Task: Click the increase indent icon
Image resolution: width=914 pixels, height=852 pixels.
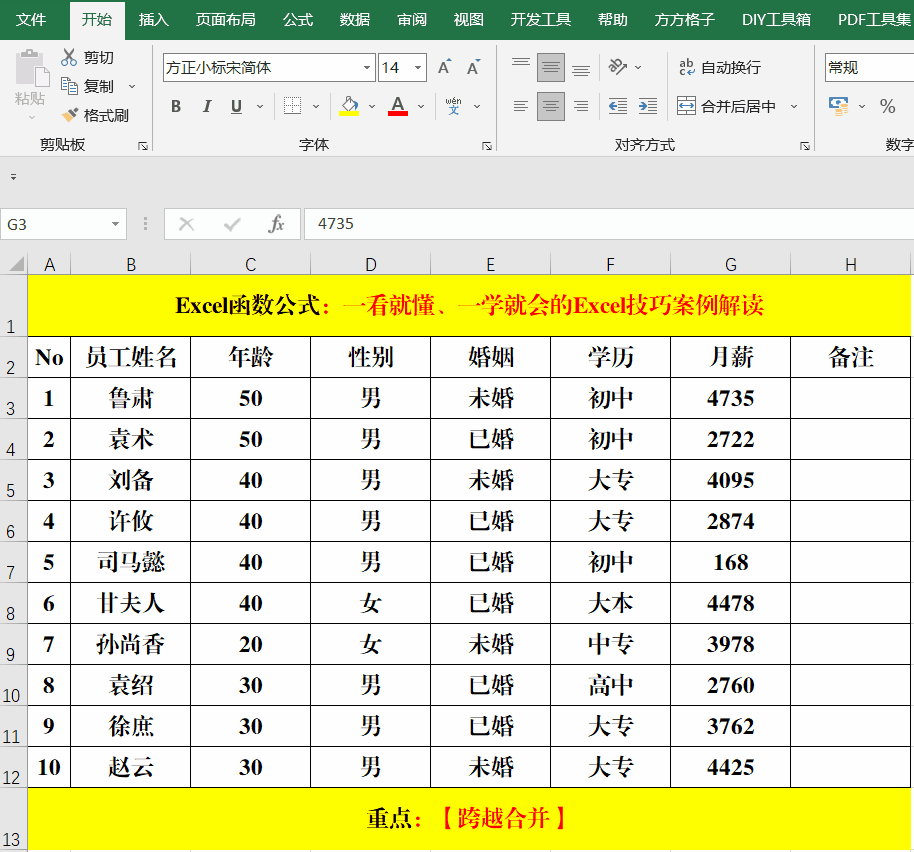Action: coord(648,106)
